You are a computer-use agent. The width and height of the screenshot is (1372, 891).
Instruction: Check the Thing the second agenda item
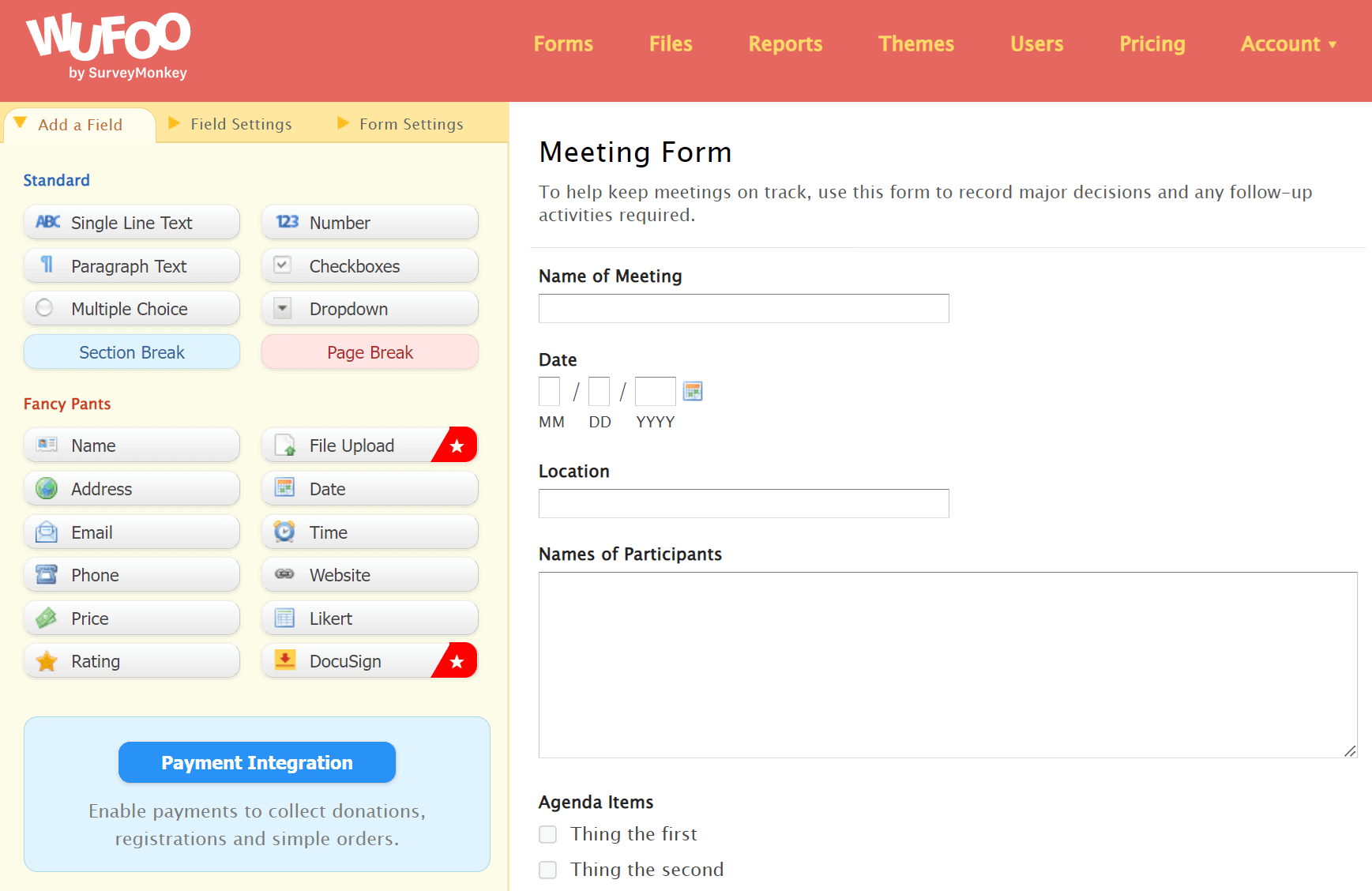547,869
